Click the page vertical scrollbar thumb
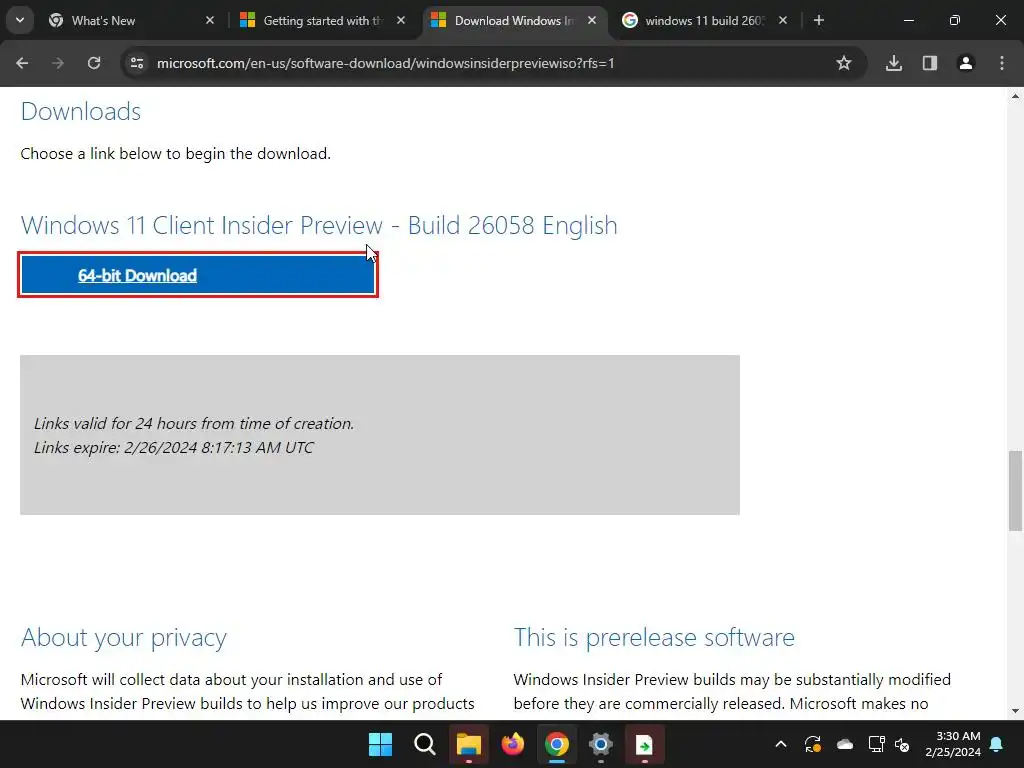This screenshot has width=1024, height=768. point(1015,490)
